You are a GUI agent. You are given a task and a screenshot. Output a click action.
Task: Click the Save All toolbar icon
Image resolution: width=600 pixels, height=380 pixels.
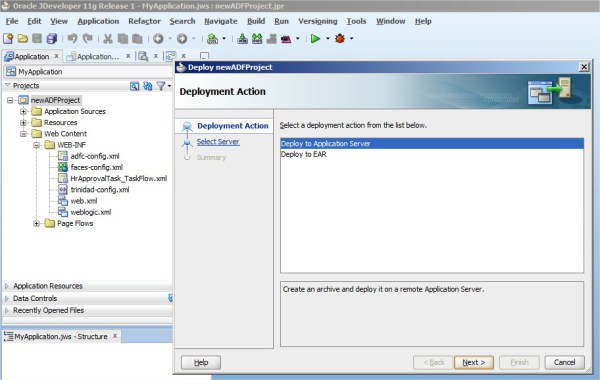[52, 39]
